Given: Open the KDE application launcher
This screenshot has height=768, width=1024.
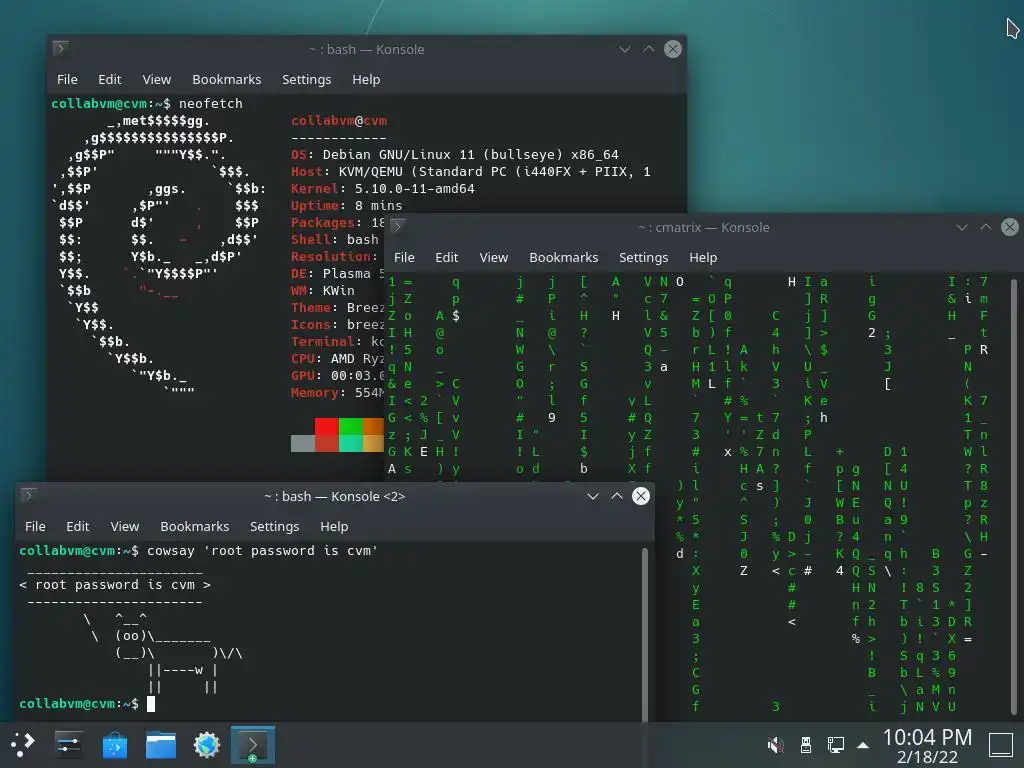Looking at the screenshot, I should 23,744.
